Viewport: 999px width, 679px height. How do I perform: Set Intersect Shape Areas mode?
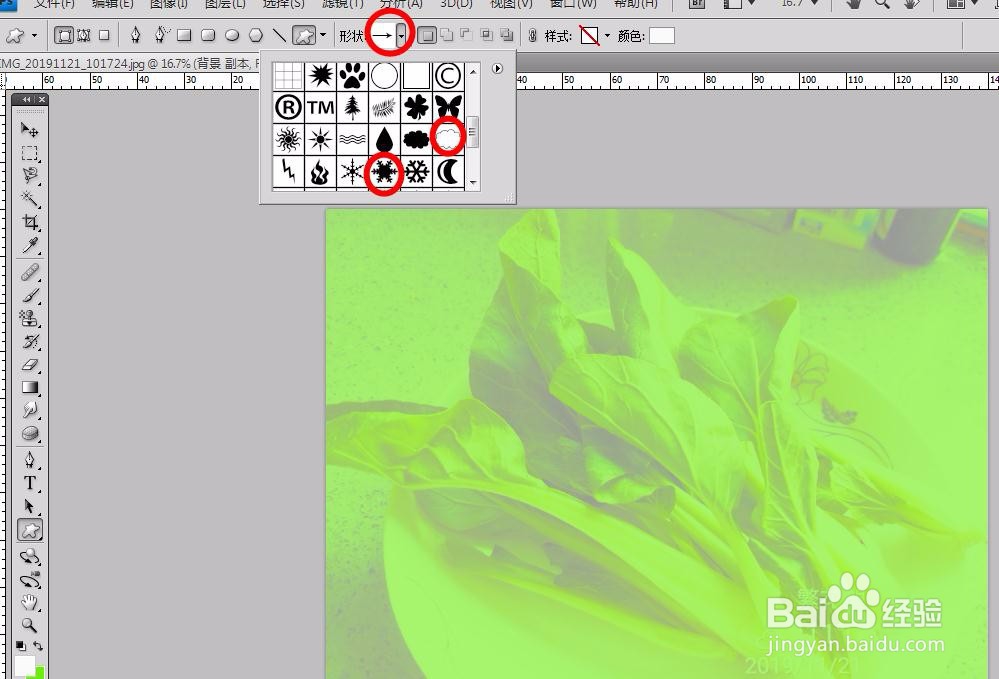[487, 35]
